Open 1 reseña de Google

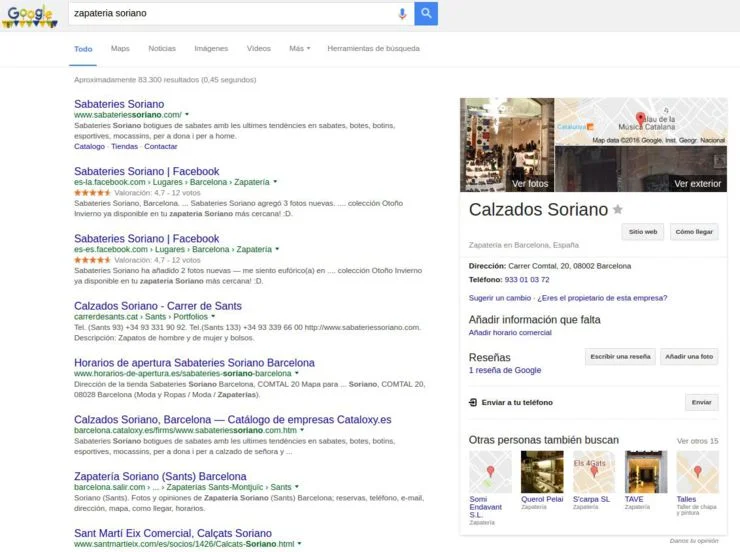505,370
